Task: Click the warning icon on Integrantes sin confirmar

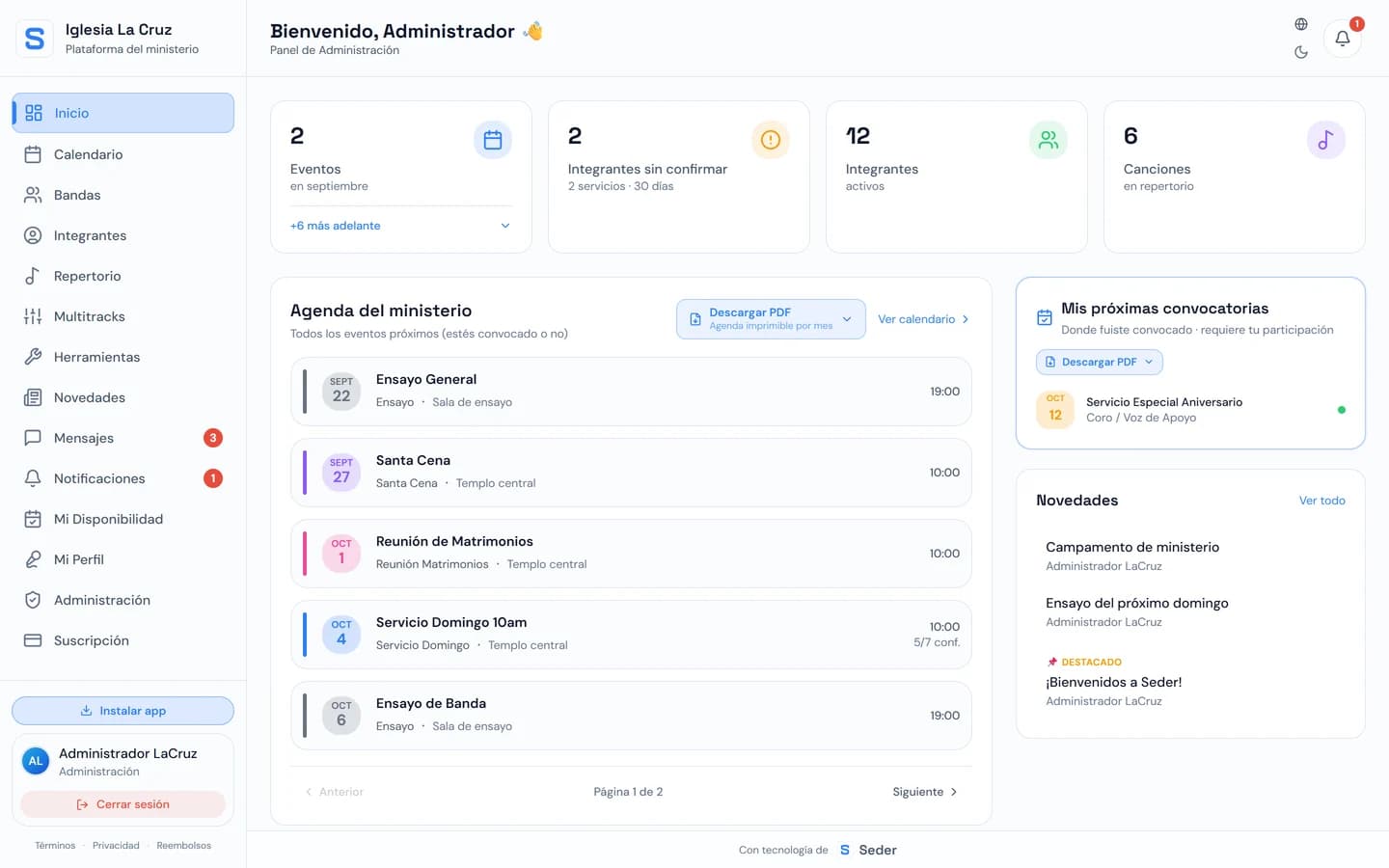Action: (771, 140)
